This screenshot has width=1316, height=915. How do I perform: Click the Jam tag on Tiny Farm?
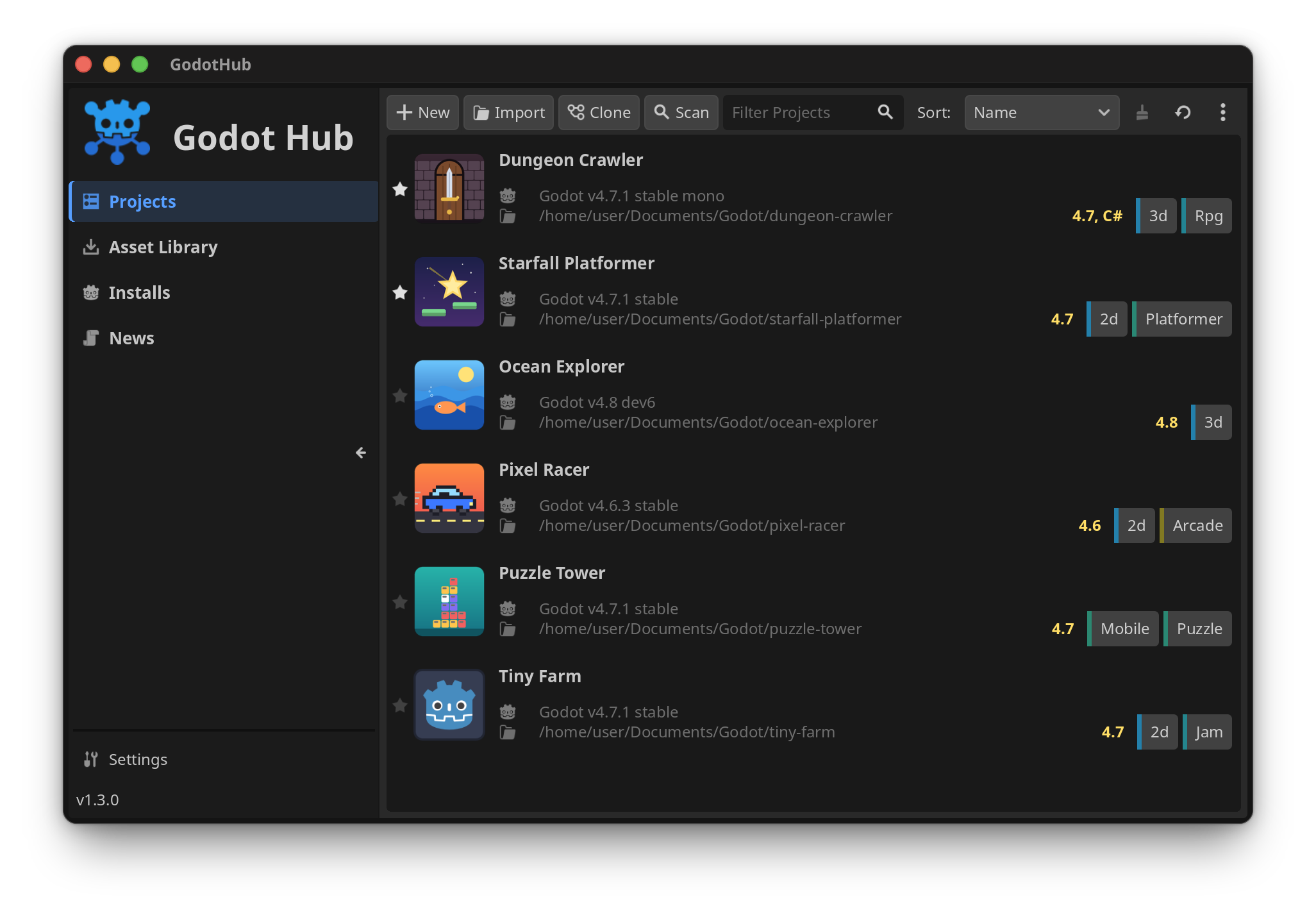(x=1207, y=732)
